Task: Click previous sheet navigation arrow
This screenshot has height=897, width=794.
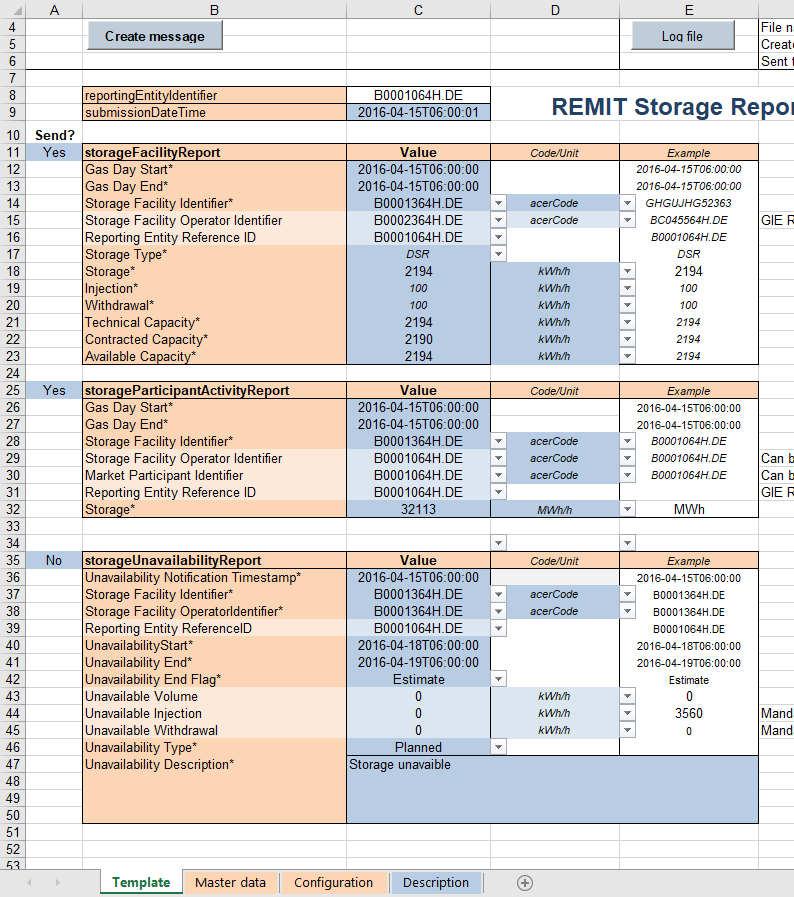Action: [x=28, y=882]
